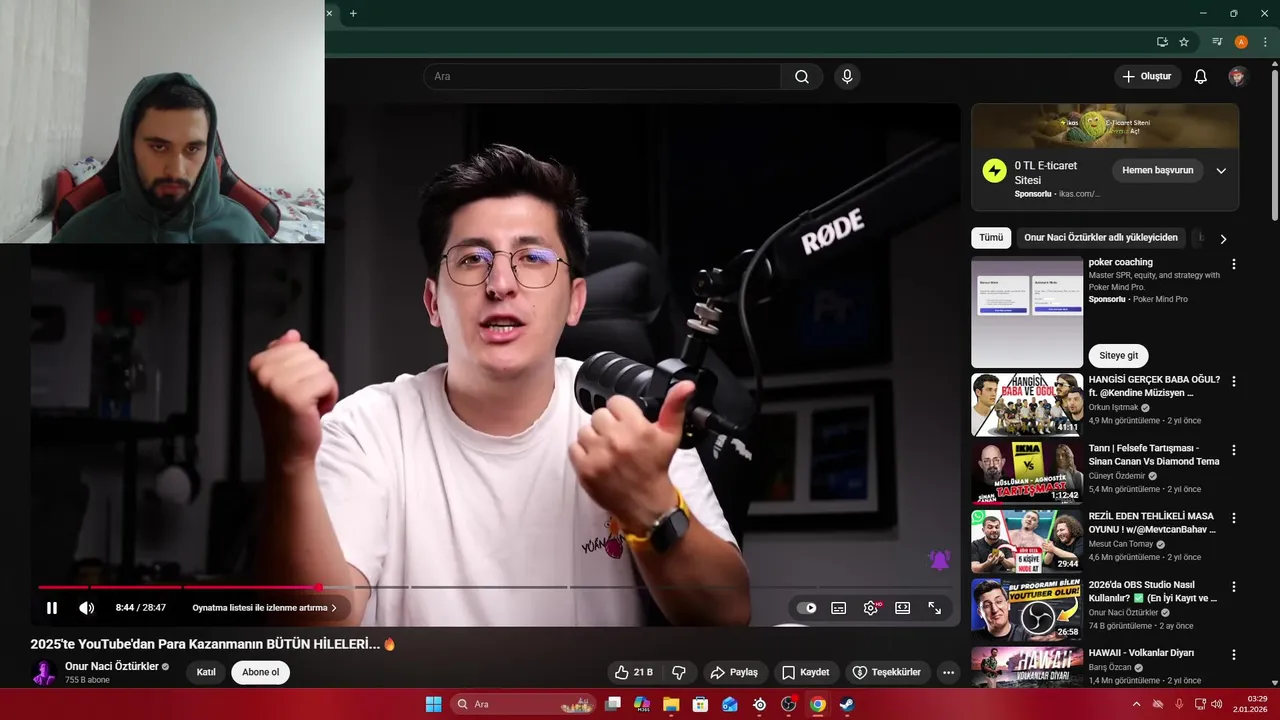Open options for 'HANGİSİ GERÇEK BABA OĞUL?' video
The image size is (1280, 720).
tap(1233, 381)
